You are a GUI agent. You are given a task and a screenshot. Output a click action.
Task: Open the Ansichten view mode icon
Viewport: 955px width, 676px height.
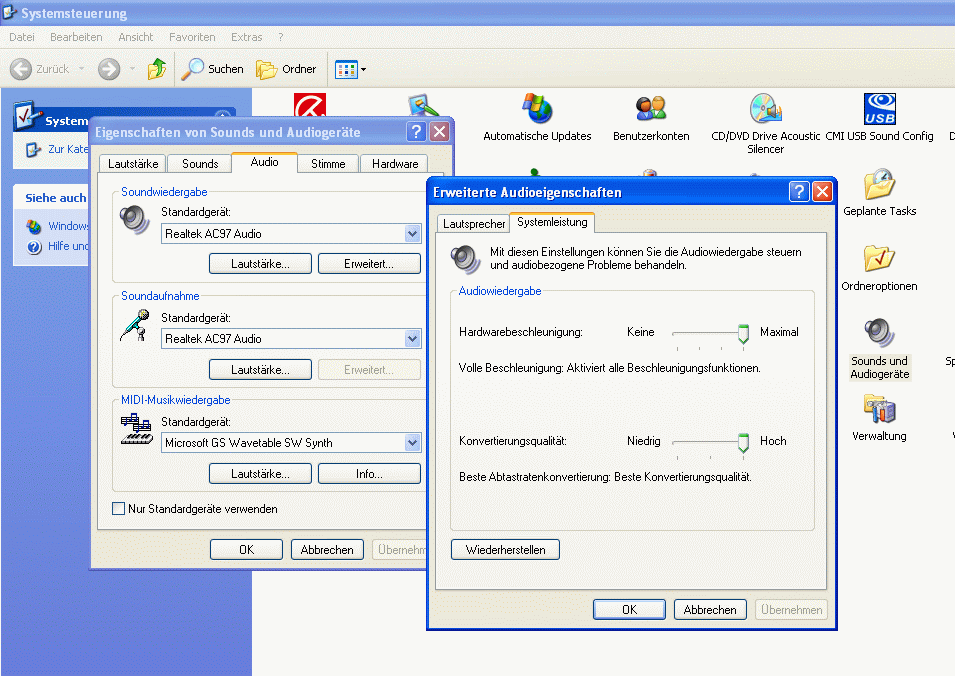pos(346,69)
